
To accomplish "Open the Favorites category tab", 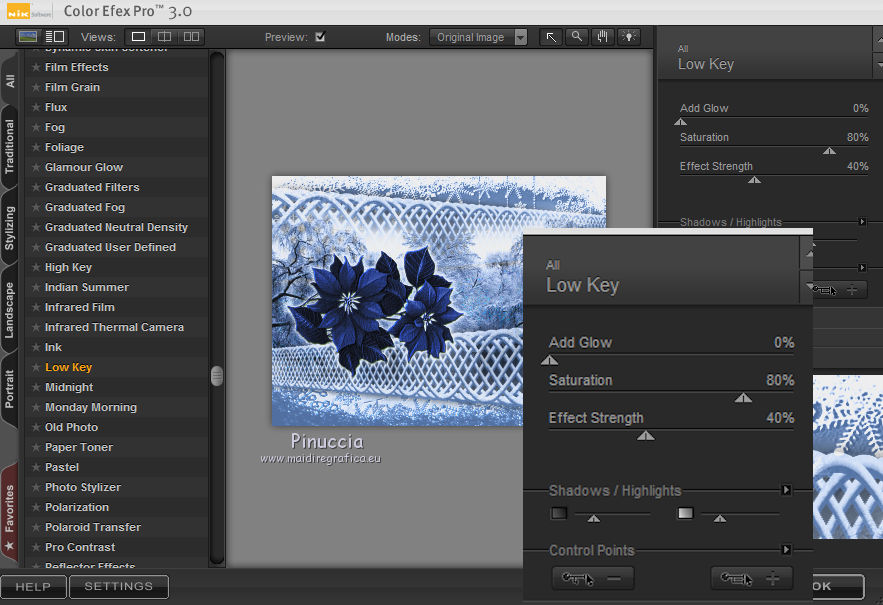I will point(10,514).
